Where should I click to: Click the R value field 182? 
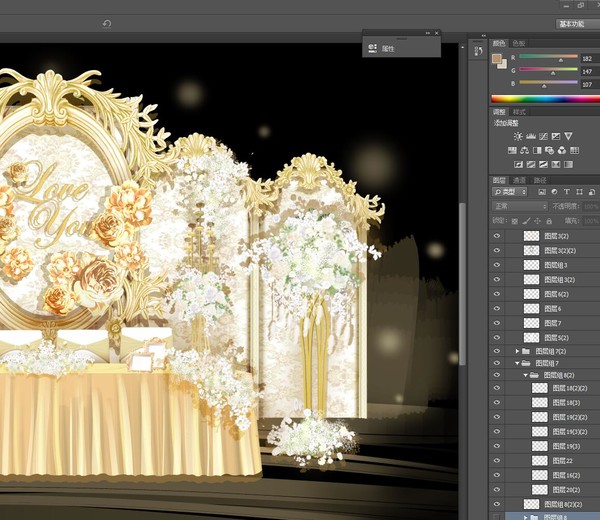(x=590, y=59)
